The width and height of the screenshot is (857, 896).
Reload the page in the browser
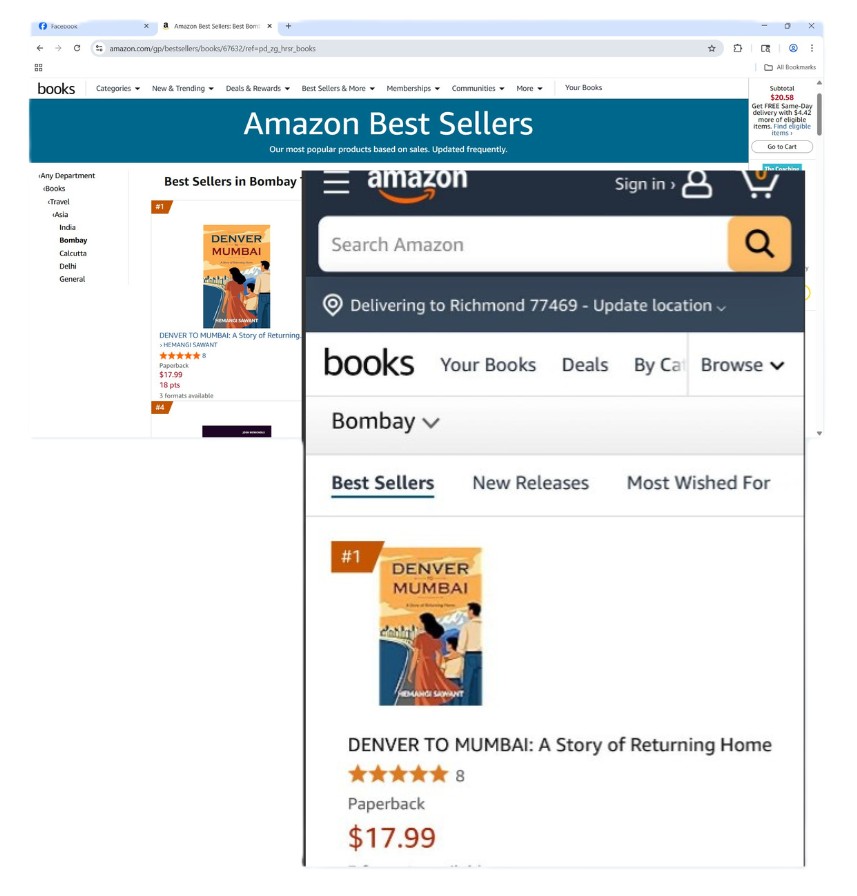[77, 49]
